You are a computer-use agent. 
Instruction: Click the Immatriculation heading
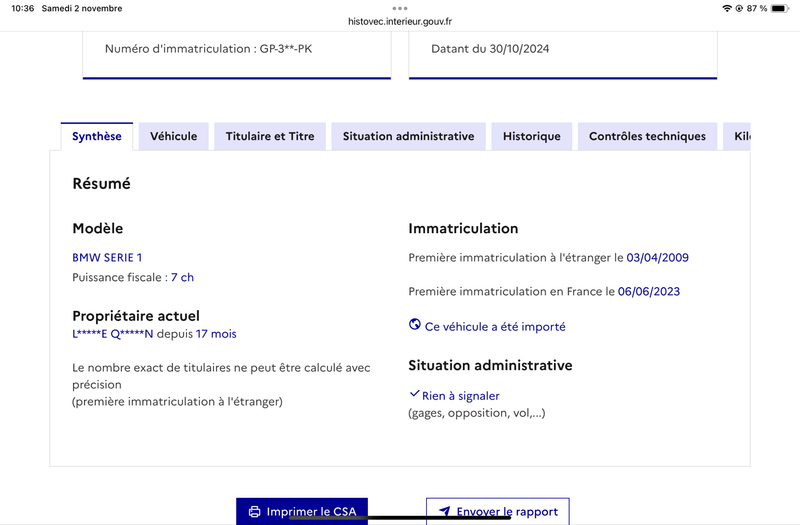click(463, 228)
